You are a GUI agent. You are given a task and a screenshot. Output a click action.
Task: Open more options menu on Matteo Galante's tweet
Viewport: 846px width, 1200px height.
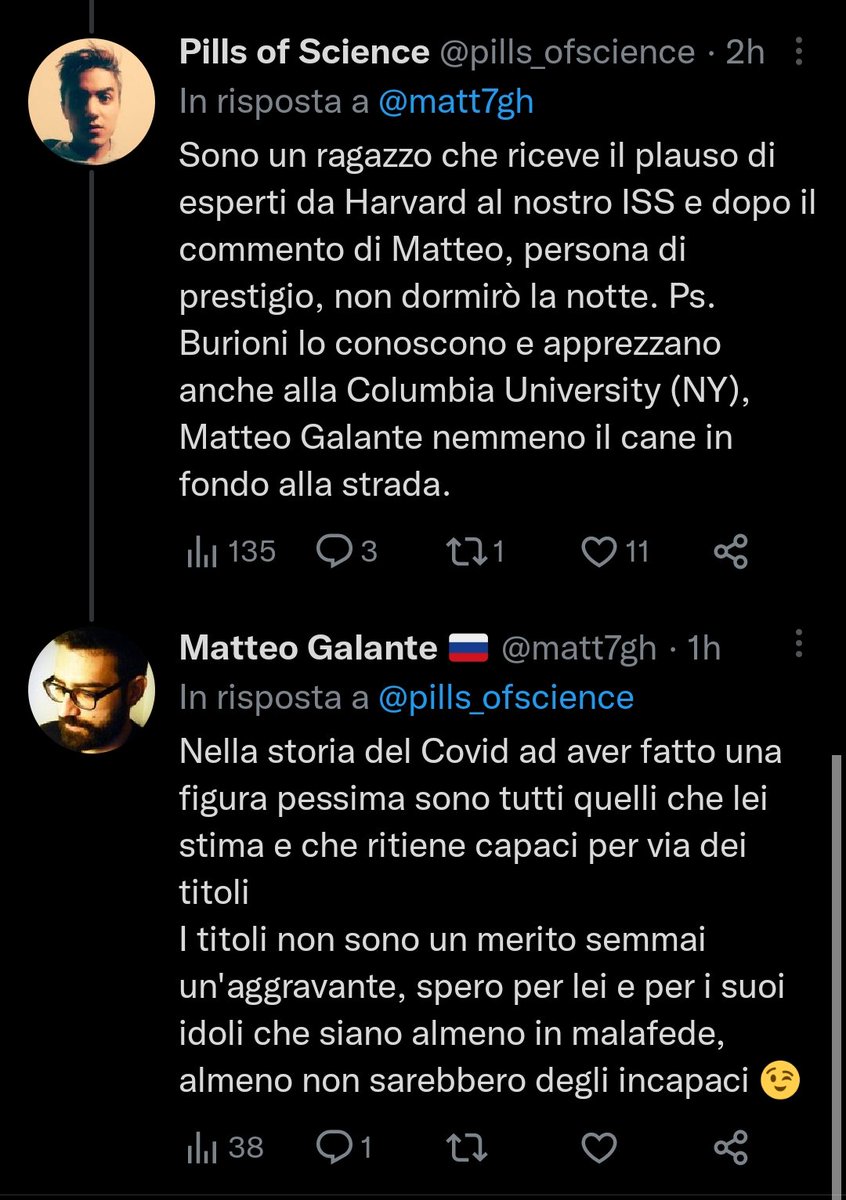tap(801, 647)
